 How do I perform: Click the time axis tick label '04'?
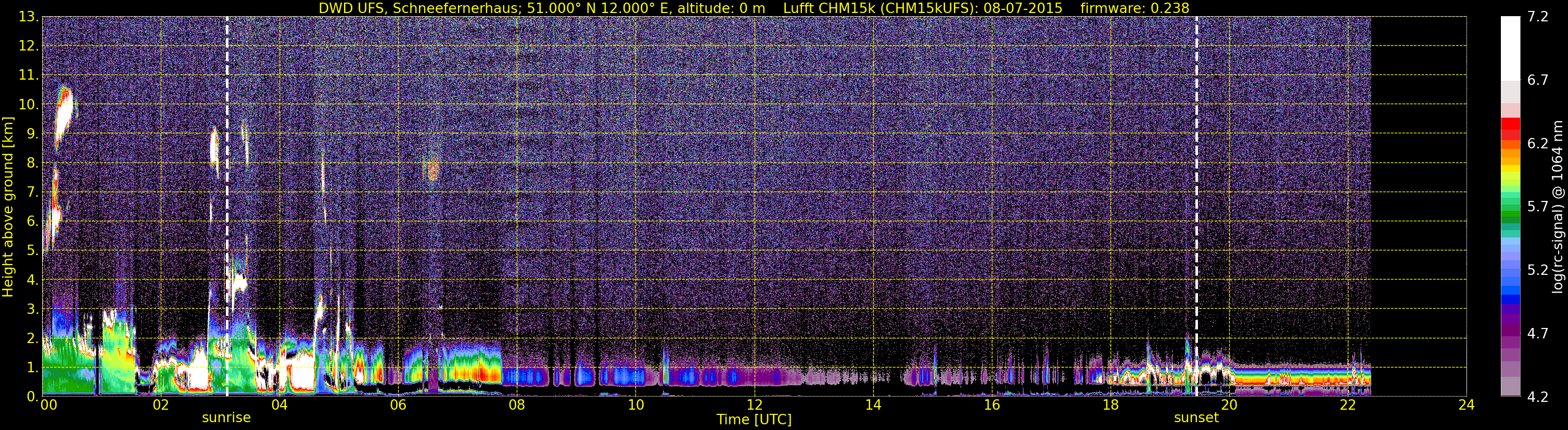click(279, 406)
